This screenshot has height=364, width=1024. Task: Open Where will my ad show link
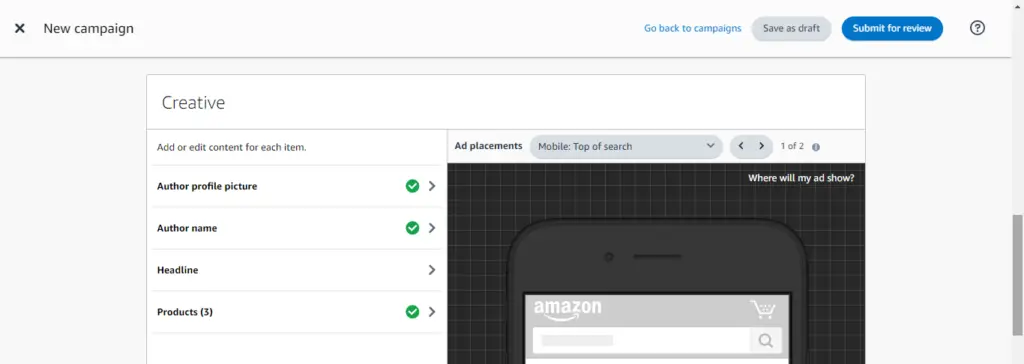[801, 178]
